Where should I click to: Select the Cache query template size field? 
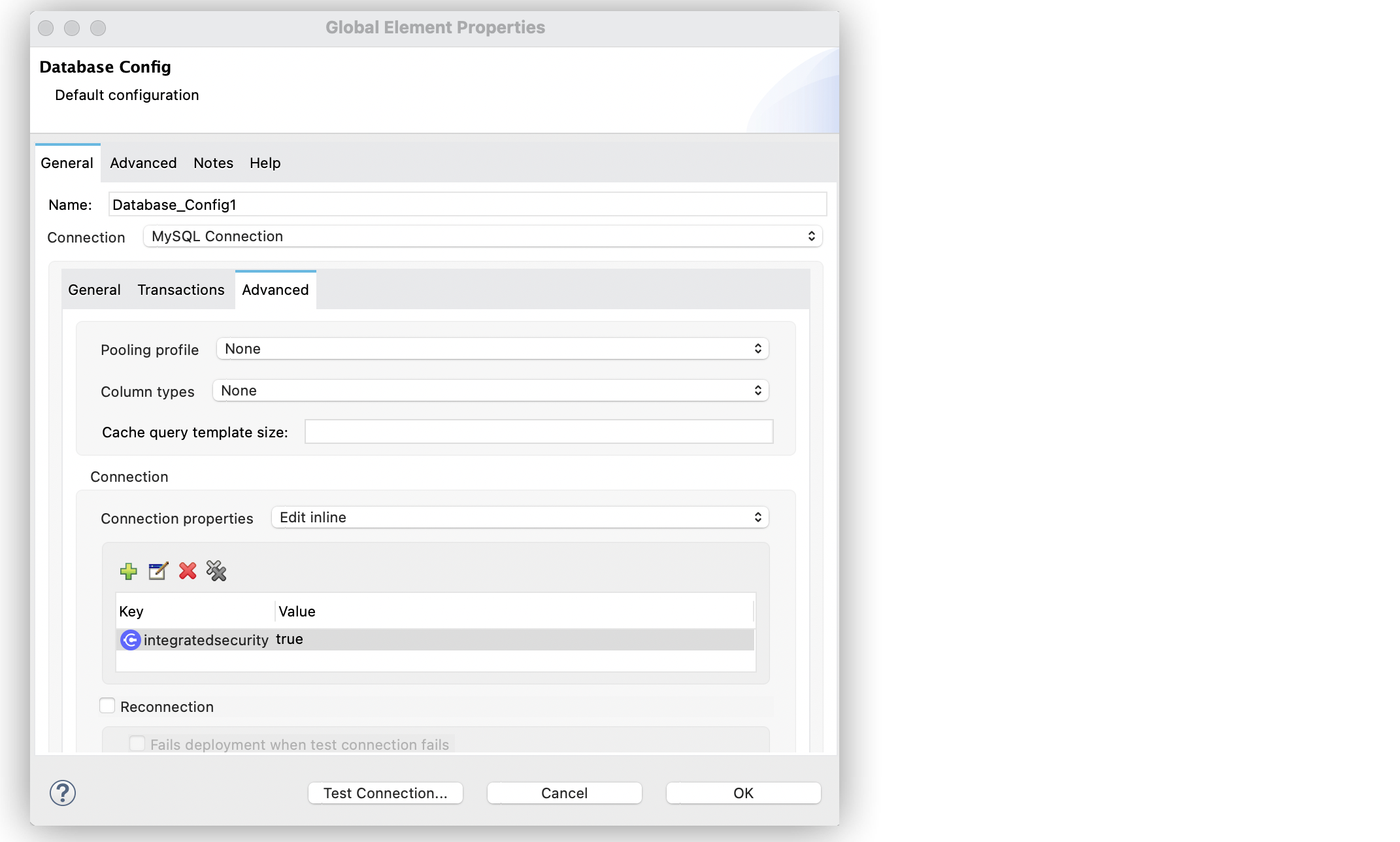539,432
